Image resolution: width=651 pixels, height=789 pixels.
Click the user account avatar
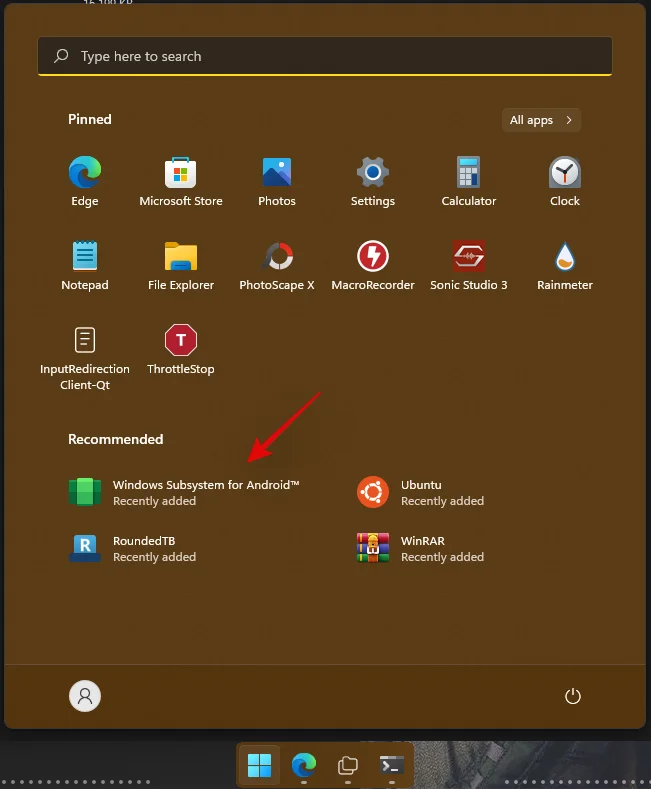click(85, 696)
